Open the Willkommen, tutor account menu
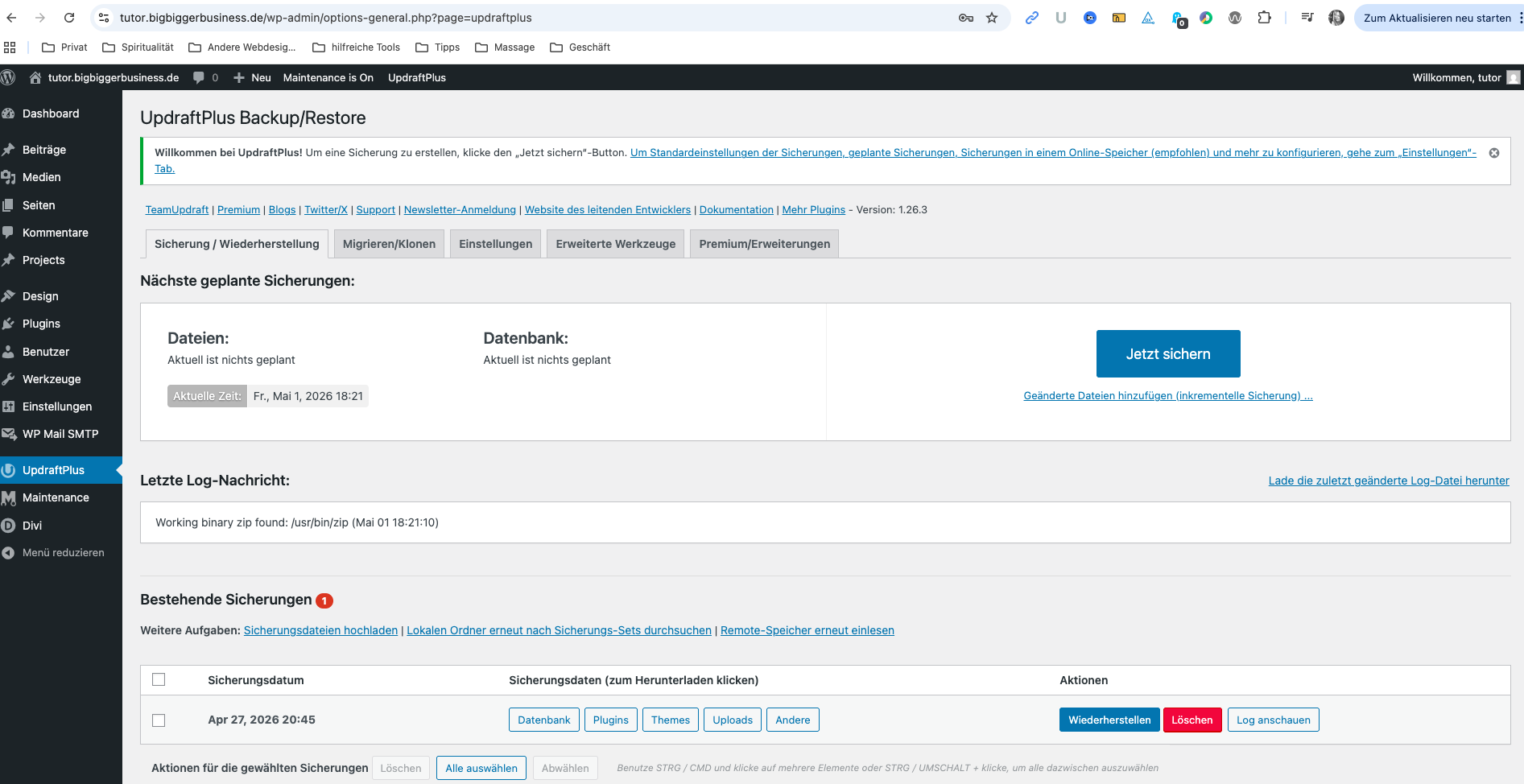This screenshot has height=784, width=1524. pyautogui.click(x=1466, y=77)
